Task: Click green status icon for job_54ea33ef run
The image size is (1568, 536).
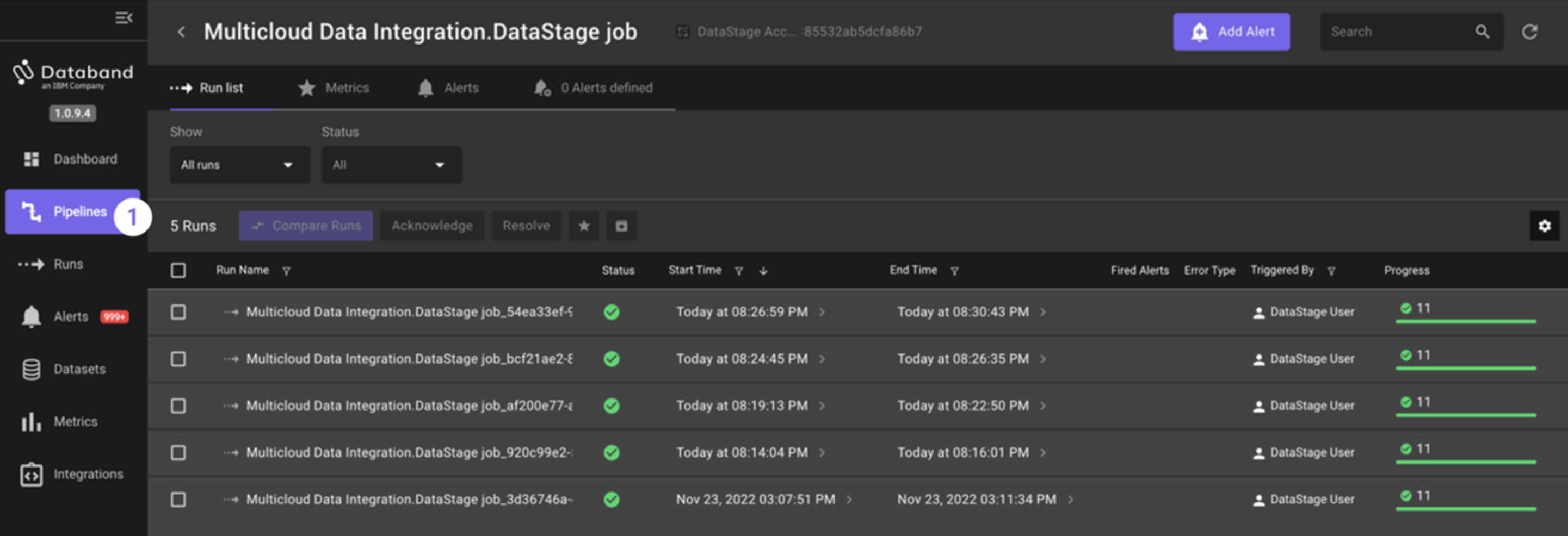Action: [x=611, y=312]
